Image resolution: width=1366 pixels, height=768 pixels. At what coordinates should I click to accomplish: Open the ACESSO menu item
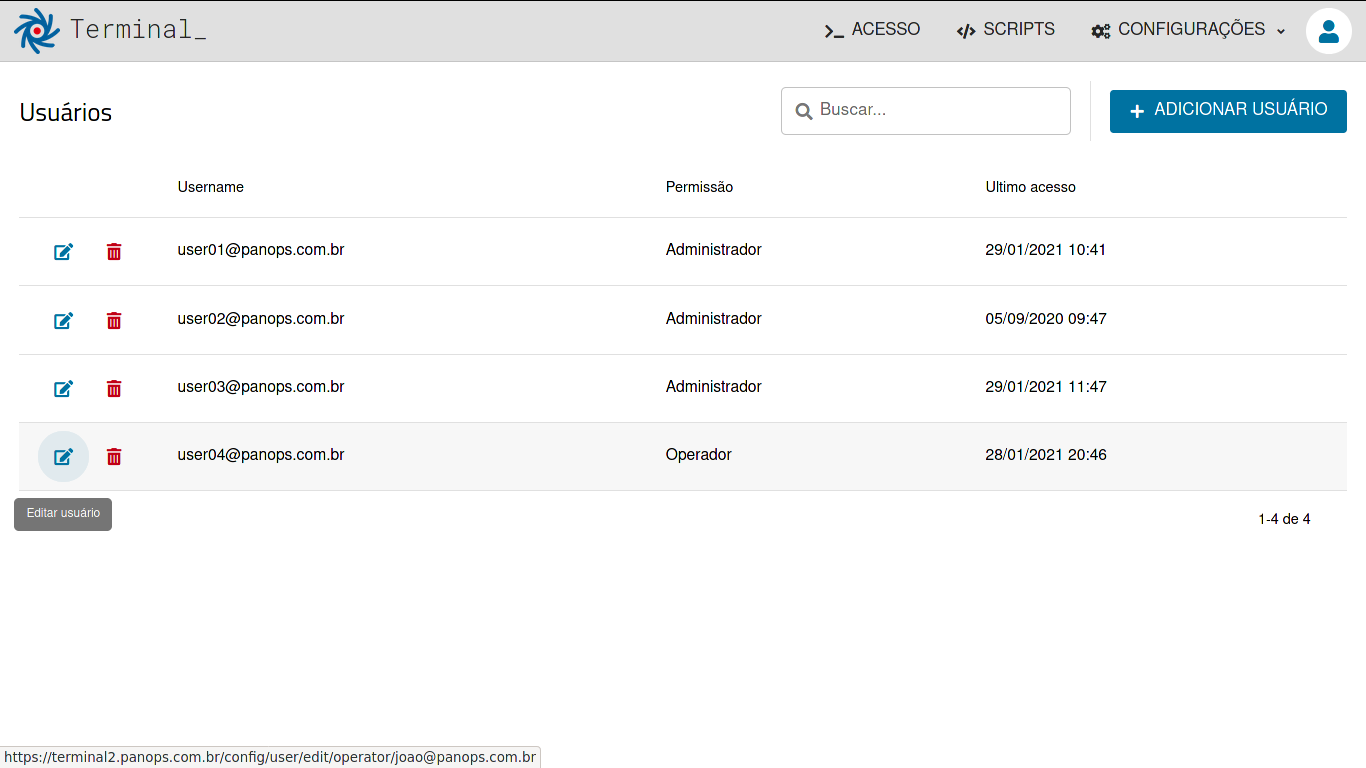[872, 30]
